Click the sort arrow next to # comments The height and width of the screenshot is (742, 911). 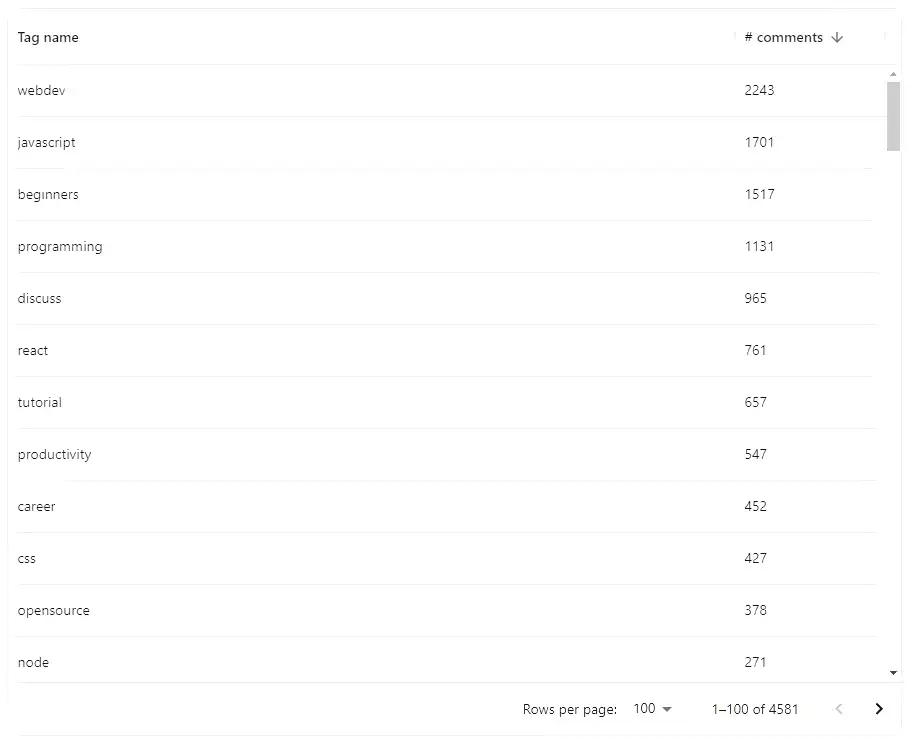click(837, 37)
